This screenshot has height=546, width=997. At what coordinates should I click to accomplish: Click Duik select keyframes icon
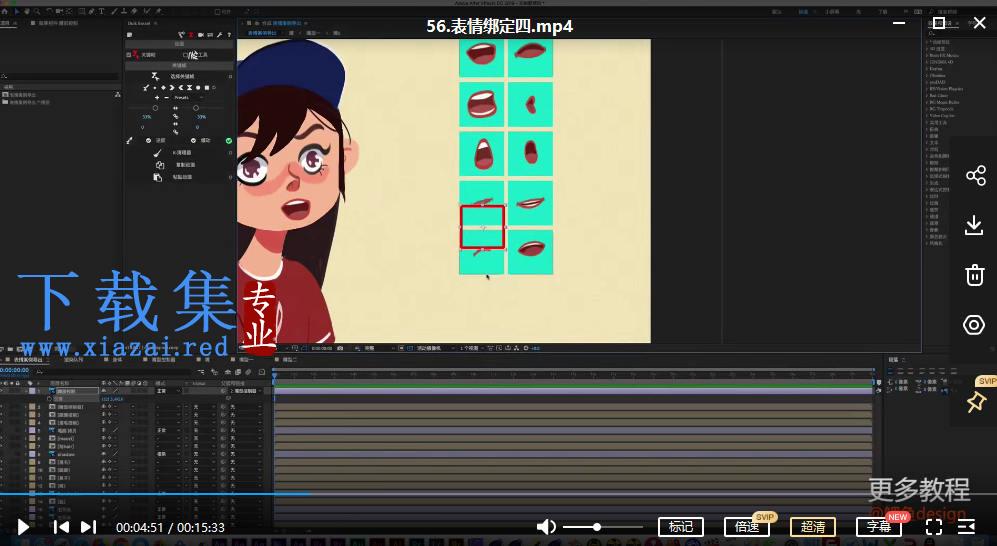coord(155,76)
